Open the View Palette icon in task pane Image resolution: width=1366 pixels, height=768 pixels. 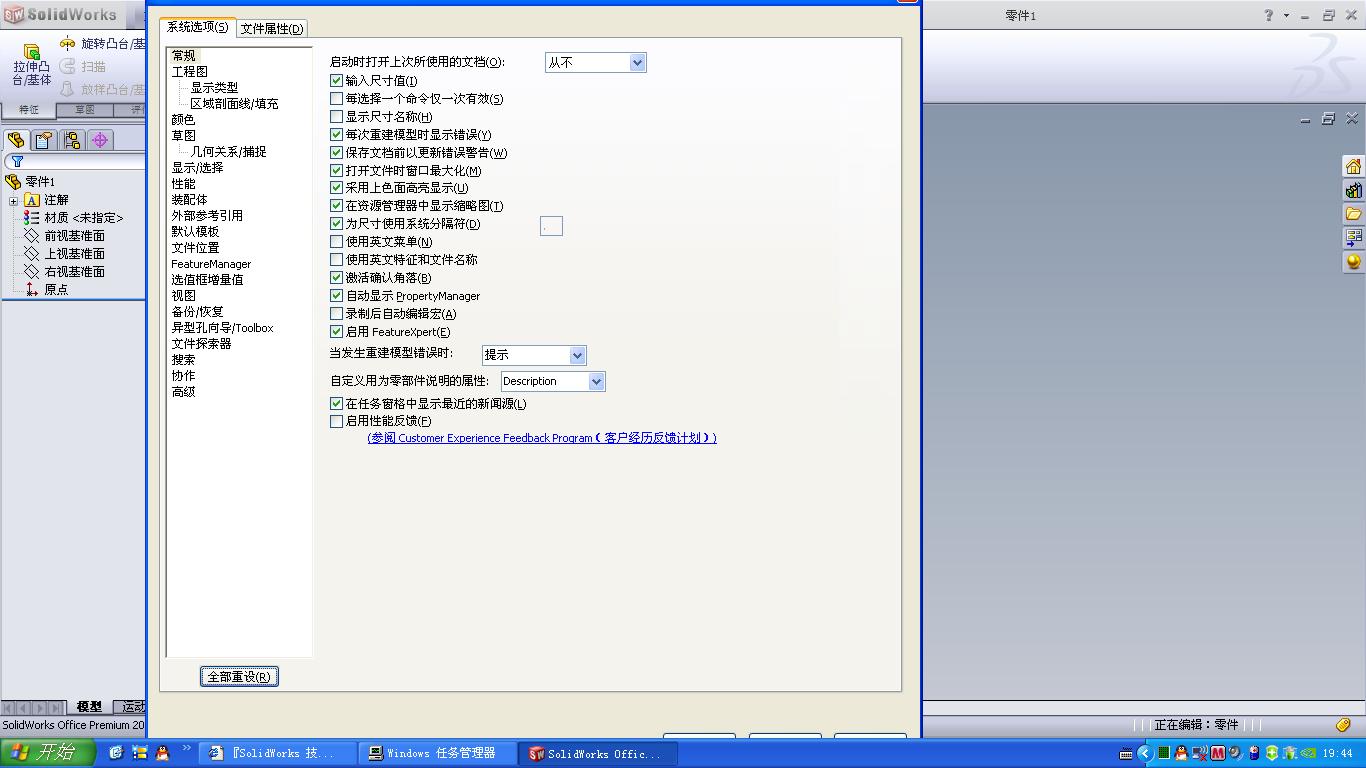[1353, 238]
